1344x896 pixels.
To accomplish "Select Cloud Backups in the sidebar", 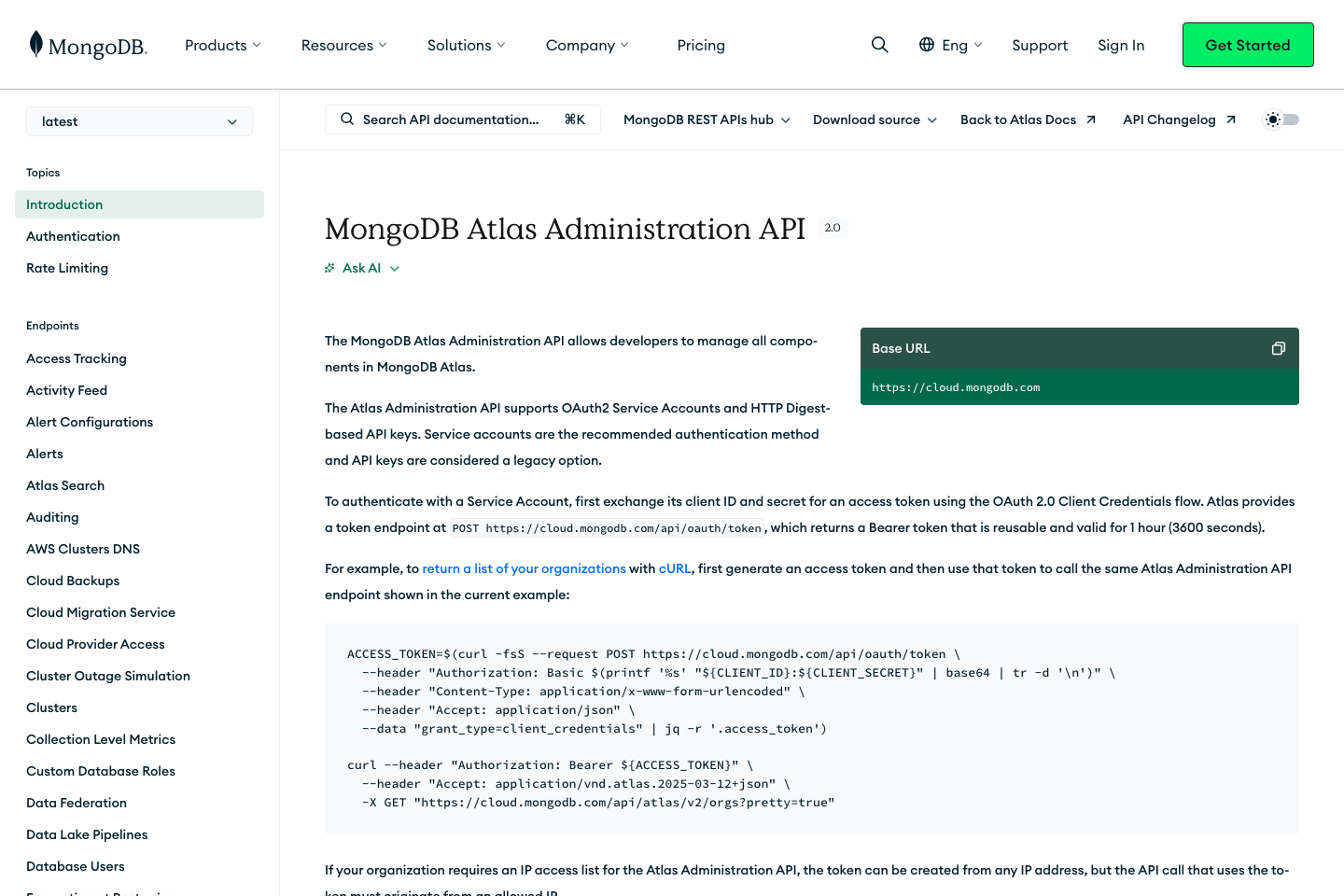I will pyautogui.click(x=73, y=580).
